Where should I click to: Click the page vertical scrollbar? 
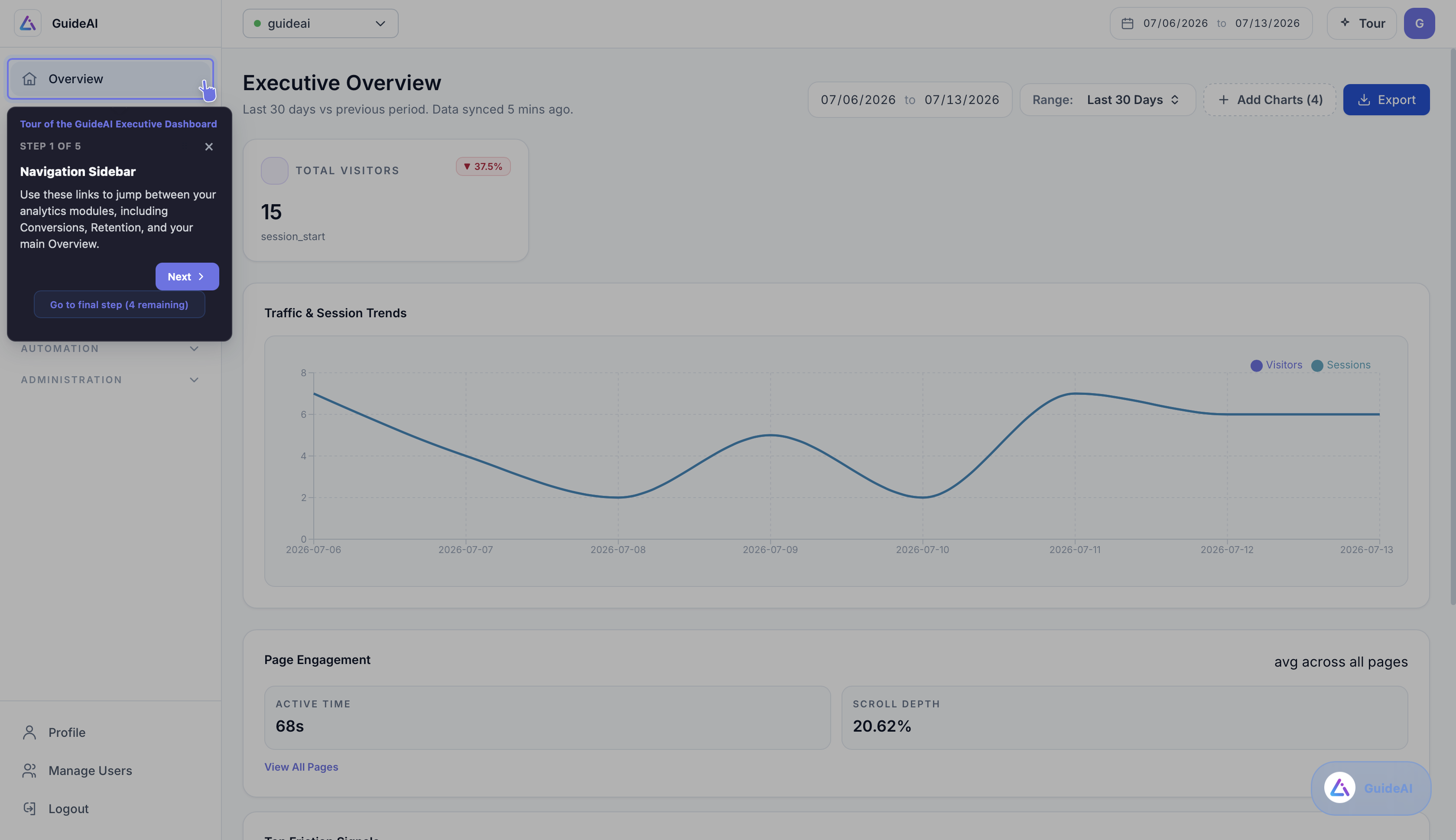click(x=1452, y=326)
